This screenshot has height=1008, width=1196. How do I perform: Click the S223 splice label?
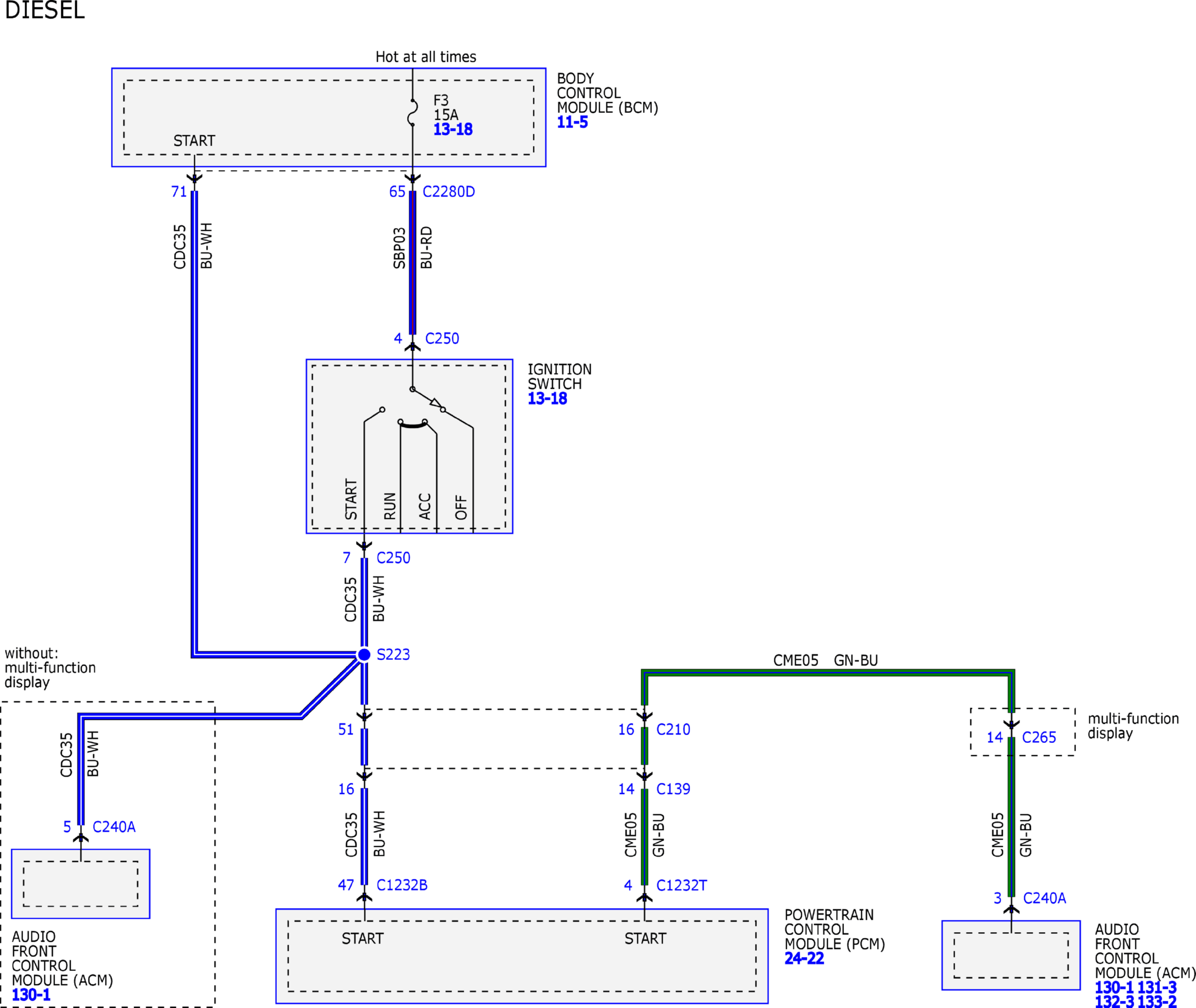click(x=393, y=654)
